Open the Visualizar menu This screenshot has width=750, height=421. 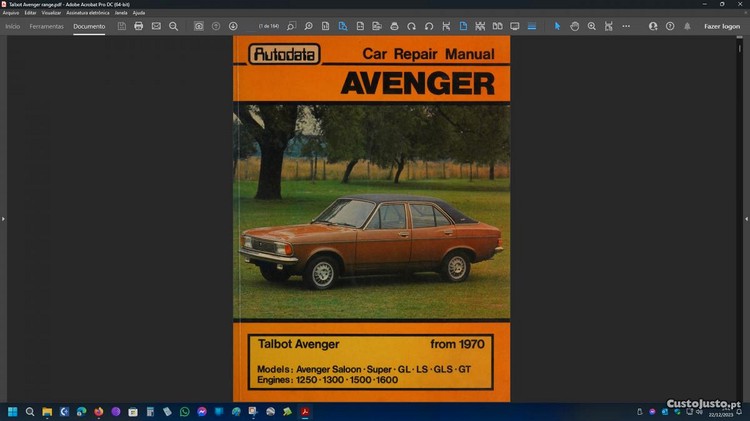(51, 12)
